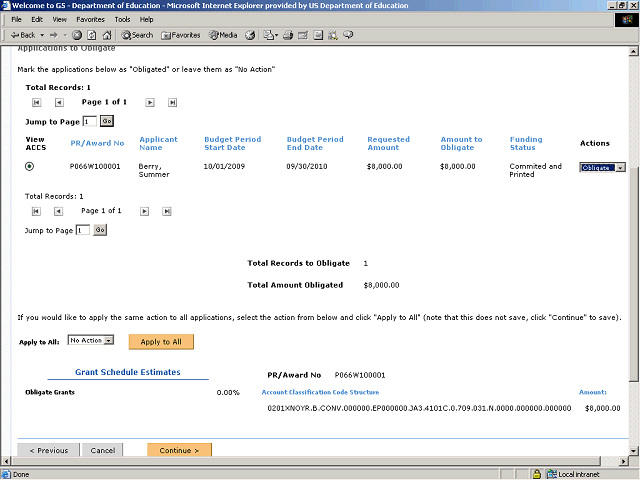Open the View menu
The image size is (640, 480).
(x=59, y=19)
